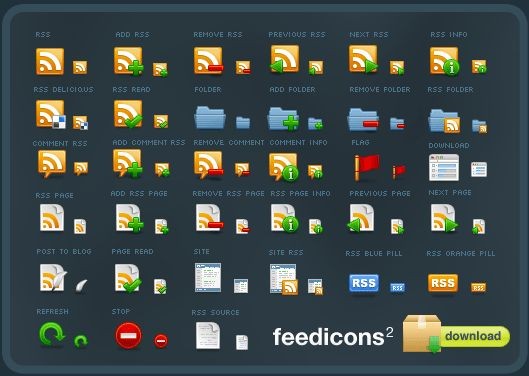Select the large RSS Delicious icon
529x376 pixels.
[51, 114]
